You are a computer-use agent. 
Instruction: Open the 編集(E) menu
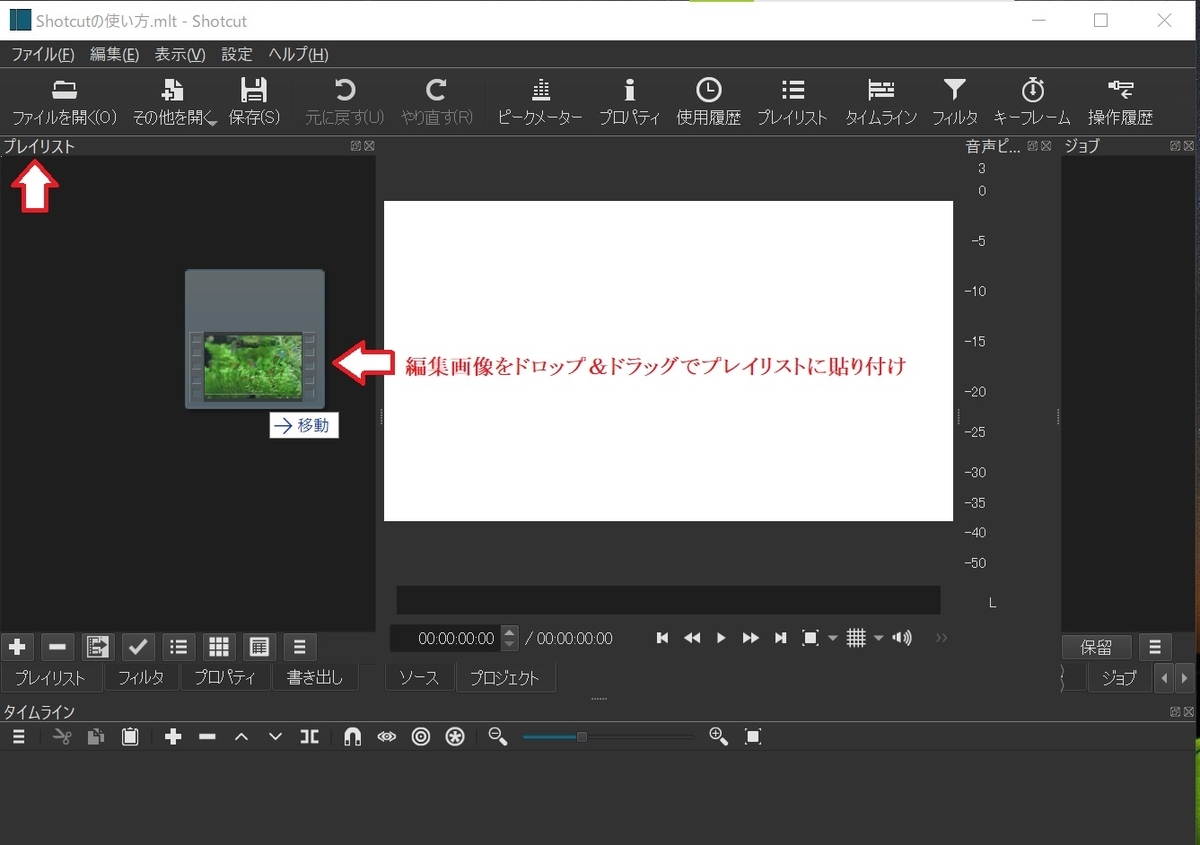coord(114,54)
